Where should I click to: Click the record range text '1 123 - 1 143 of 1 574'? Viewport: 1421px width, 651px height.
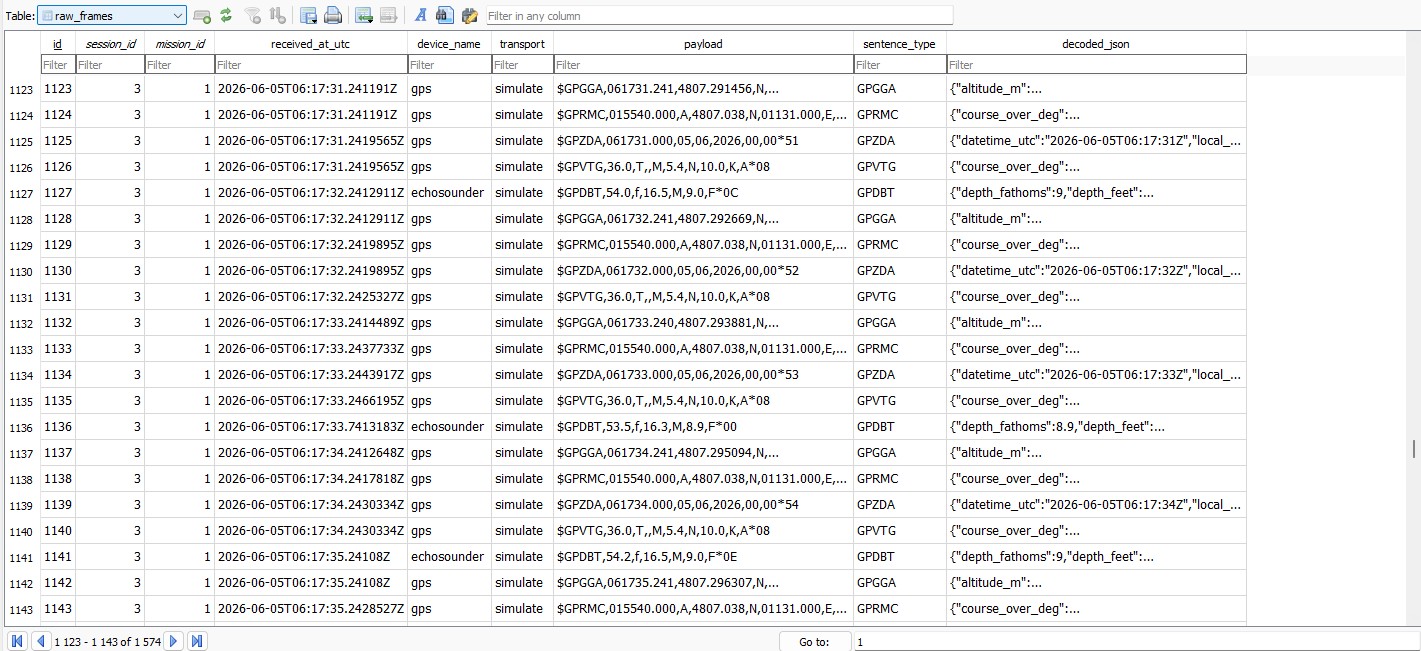[x=107, y=641]
